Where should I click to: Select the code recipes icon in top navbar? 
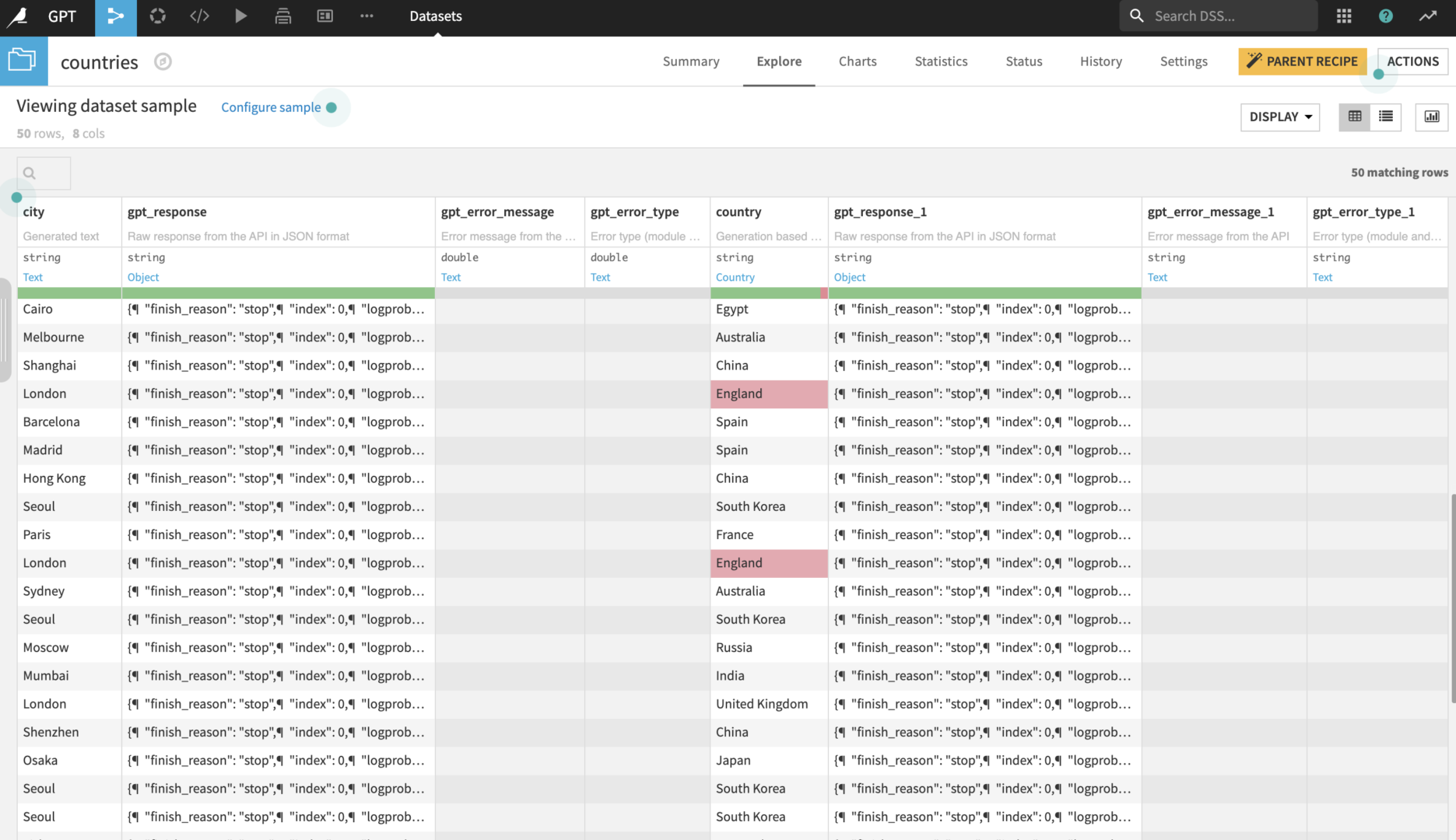[199, 16]
